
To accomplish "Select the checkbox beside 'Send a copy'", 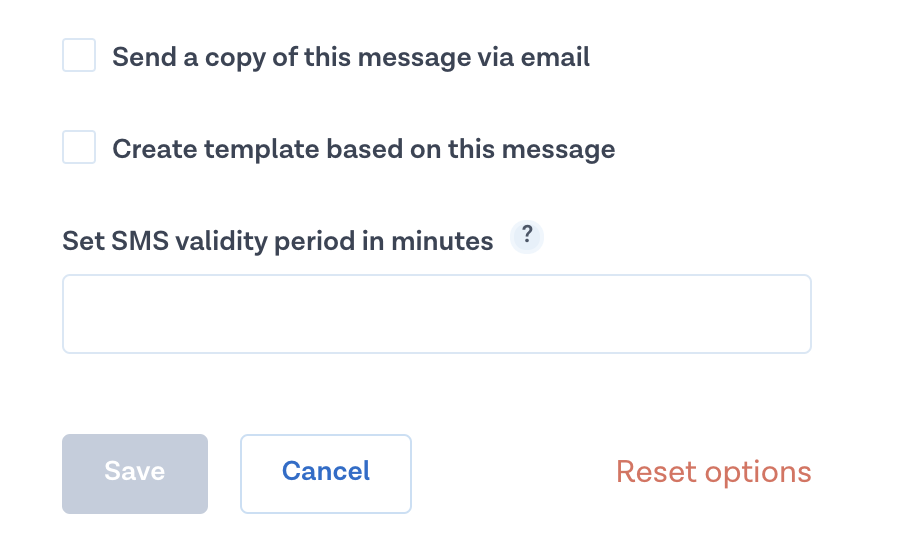I will point(79,56).
